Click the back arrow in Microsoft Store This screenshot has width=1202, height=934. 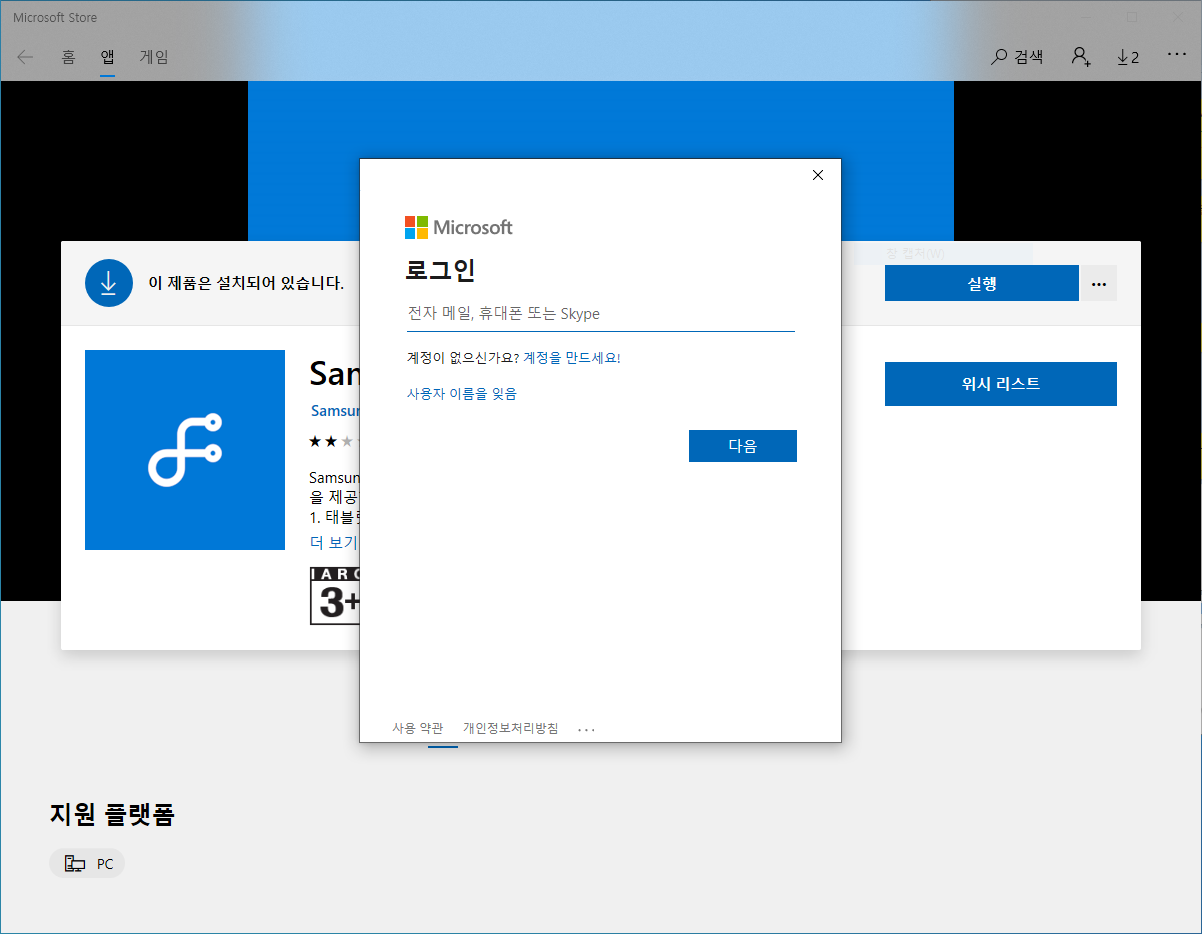(x=25, y=57)
